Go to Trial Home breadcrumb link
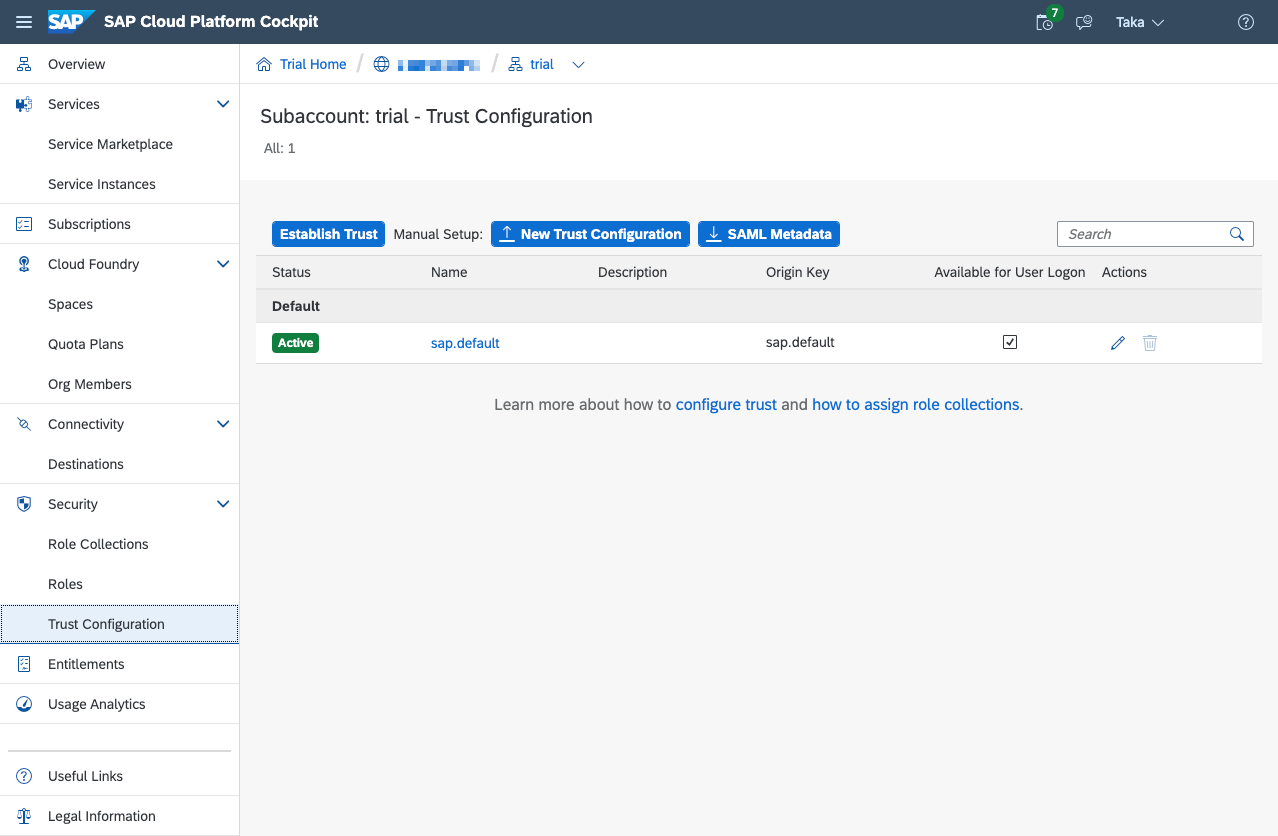Screen dimensions: 1278x836 [313, 64]
